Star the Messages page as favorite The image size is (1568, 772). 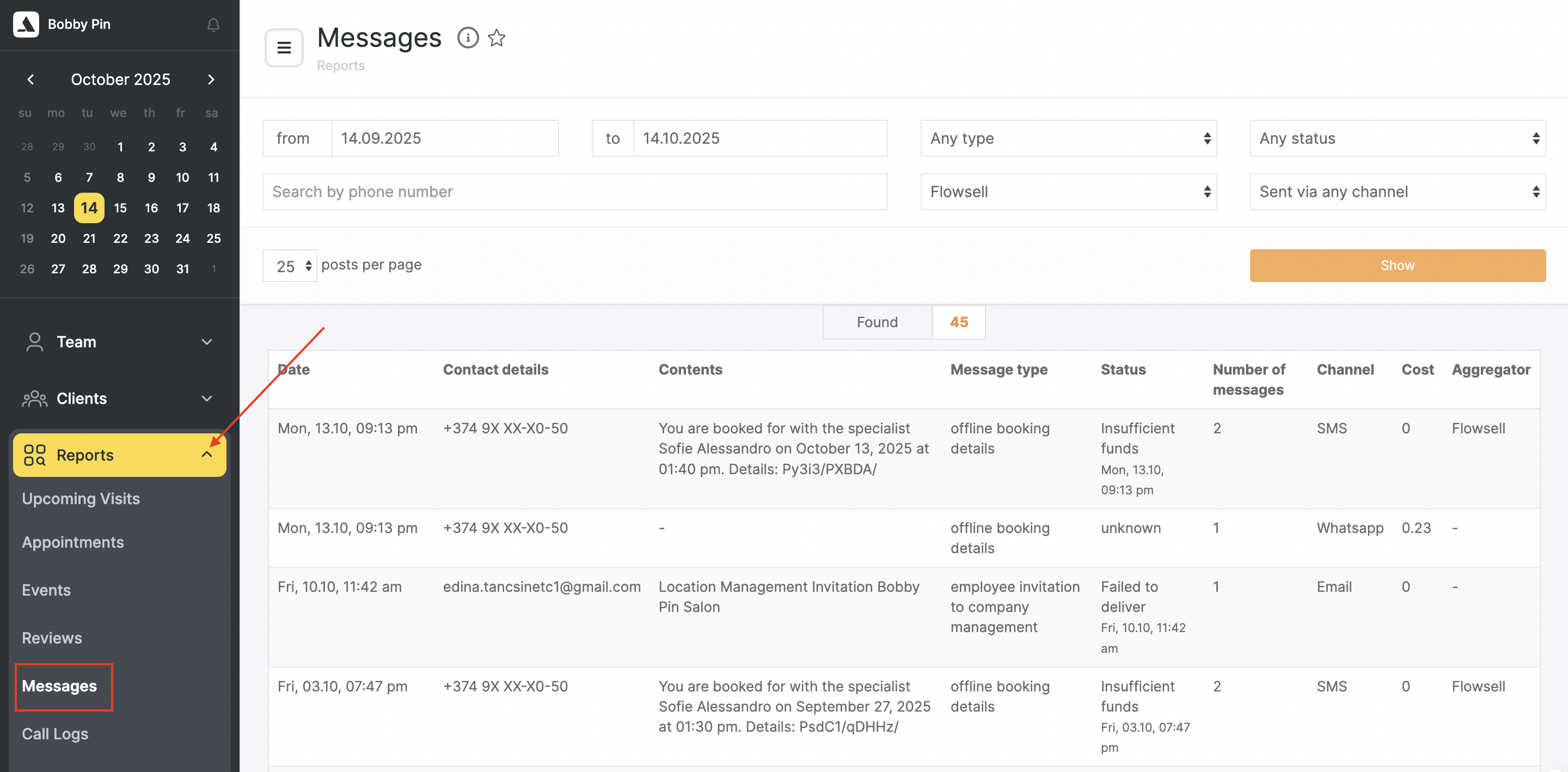tap(497, 38)
